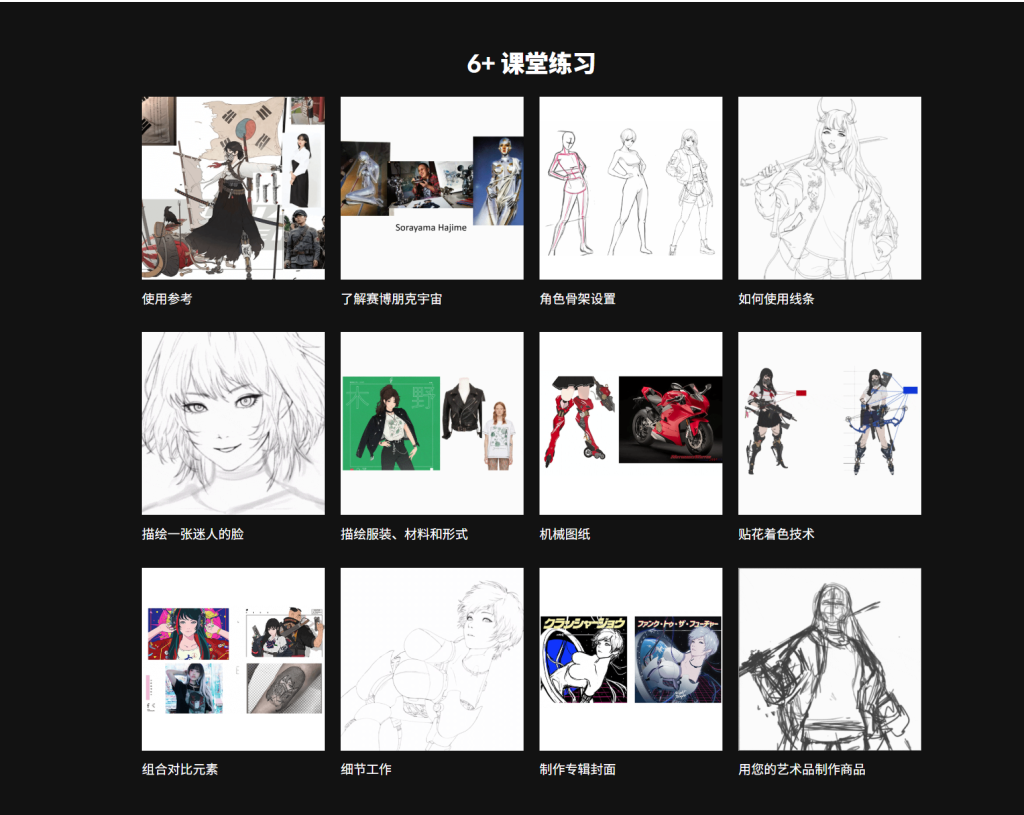The width and height of the screenshot is (1024, 815).
Task: Click the 细节工作 caption text
Action: (x=366, y=769)
